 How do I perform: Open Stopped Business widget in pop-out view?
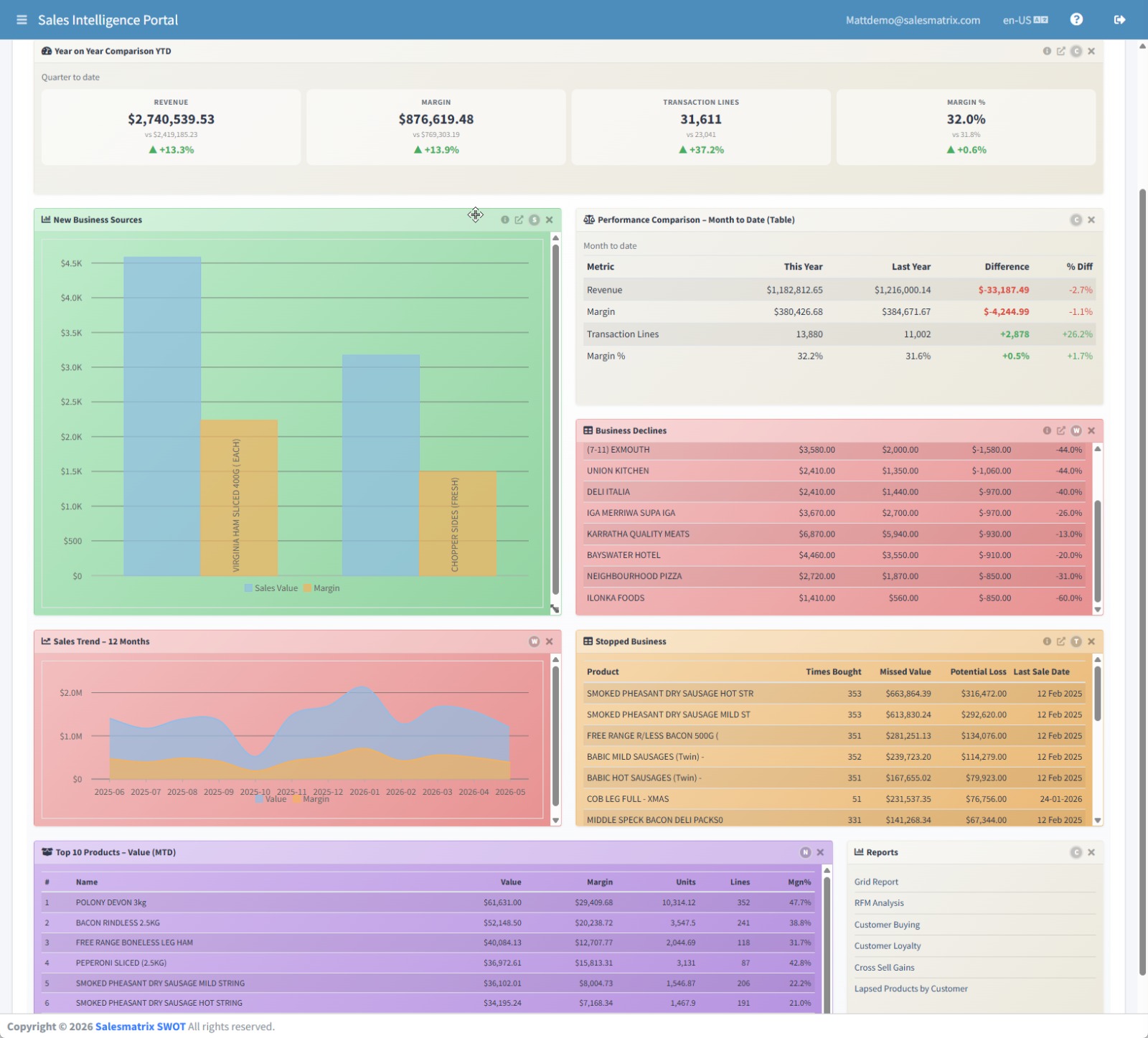coord(1060,641)
